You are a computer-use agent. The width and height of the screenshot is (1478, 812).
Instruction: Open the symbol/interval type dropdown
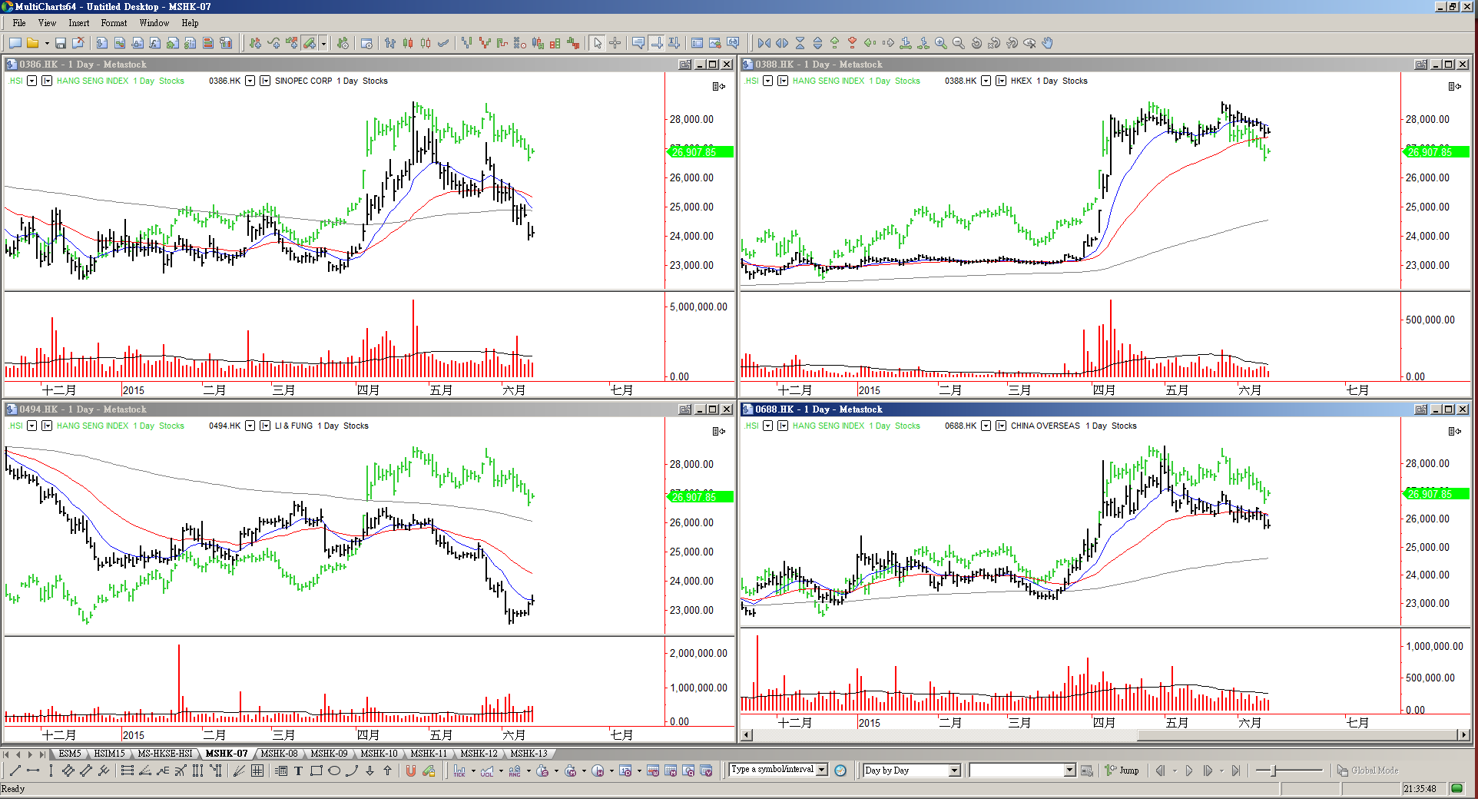click(822, 770)
